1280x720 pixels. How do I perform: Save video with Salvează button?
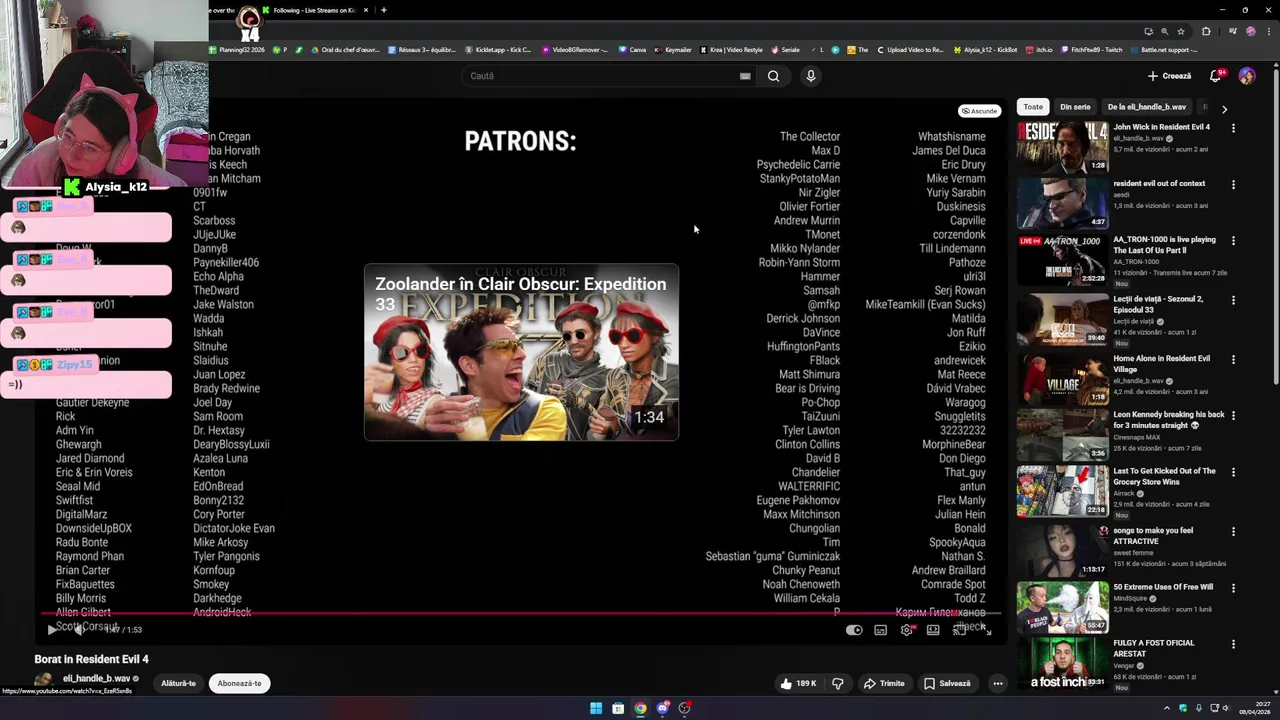click(947, 684)
